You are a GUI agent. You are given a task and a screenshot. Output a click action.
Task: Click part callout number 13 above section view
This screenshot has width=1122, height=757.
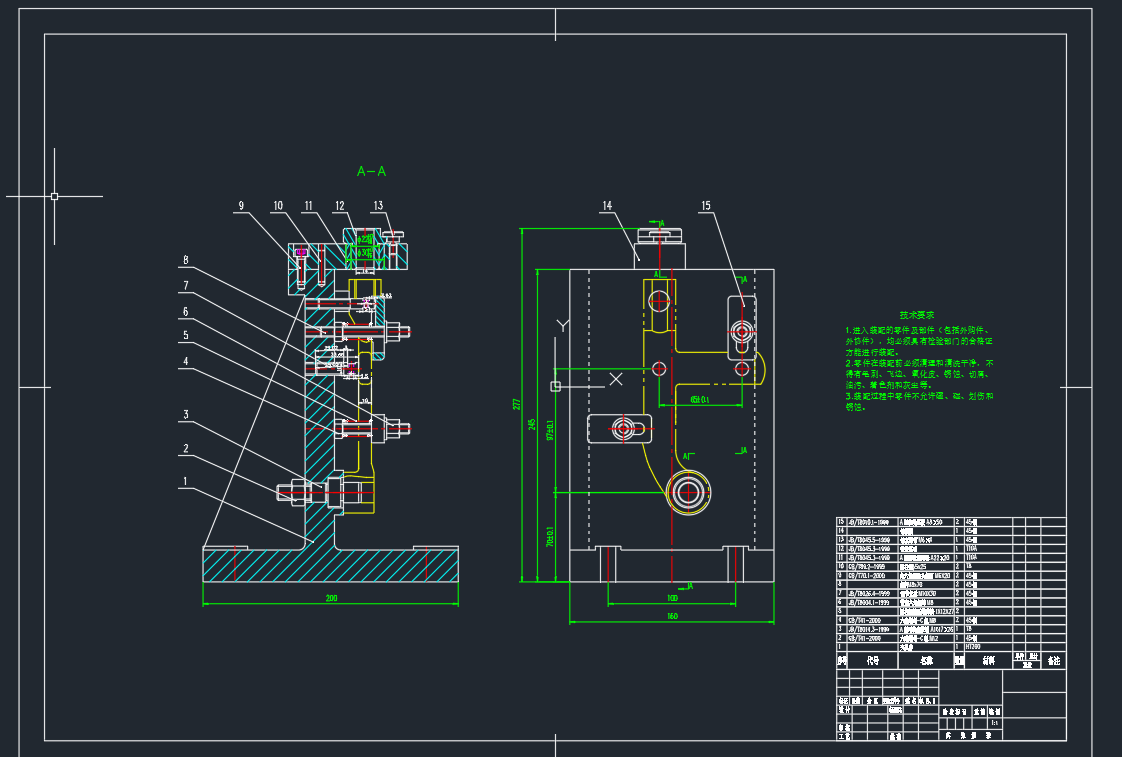coord(379,206)
